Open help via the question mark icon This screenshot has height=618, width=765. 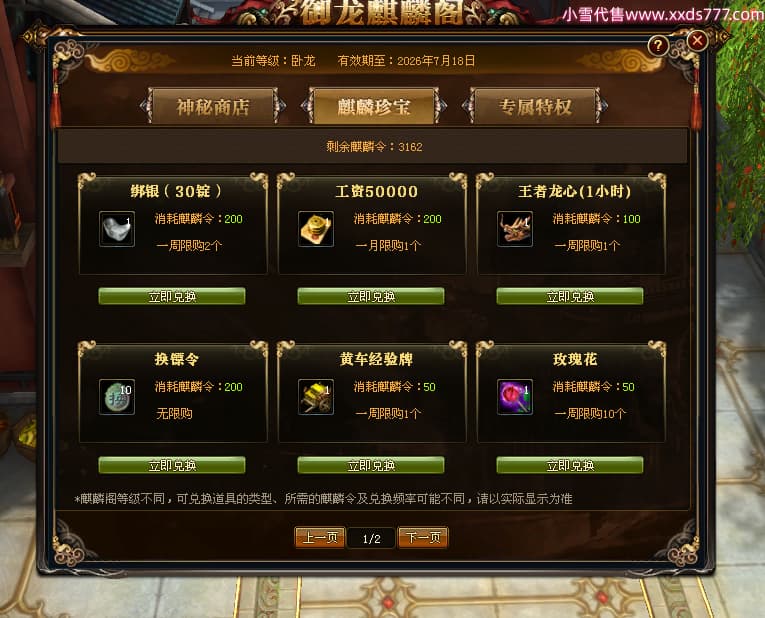[658, 46]
